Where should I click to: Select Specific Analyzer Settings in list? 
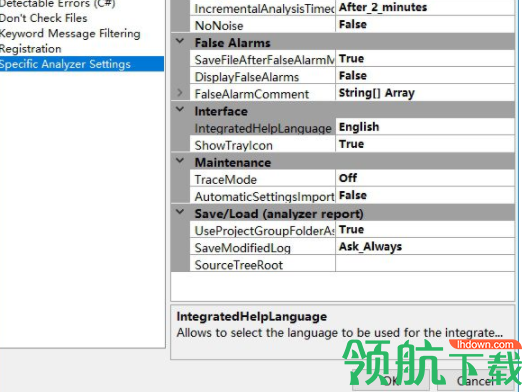pos(82,64)
